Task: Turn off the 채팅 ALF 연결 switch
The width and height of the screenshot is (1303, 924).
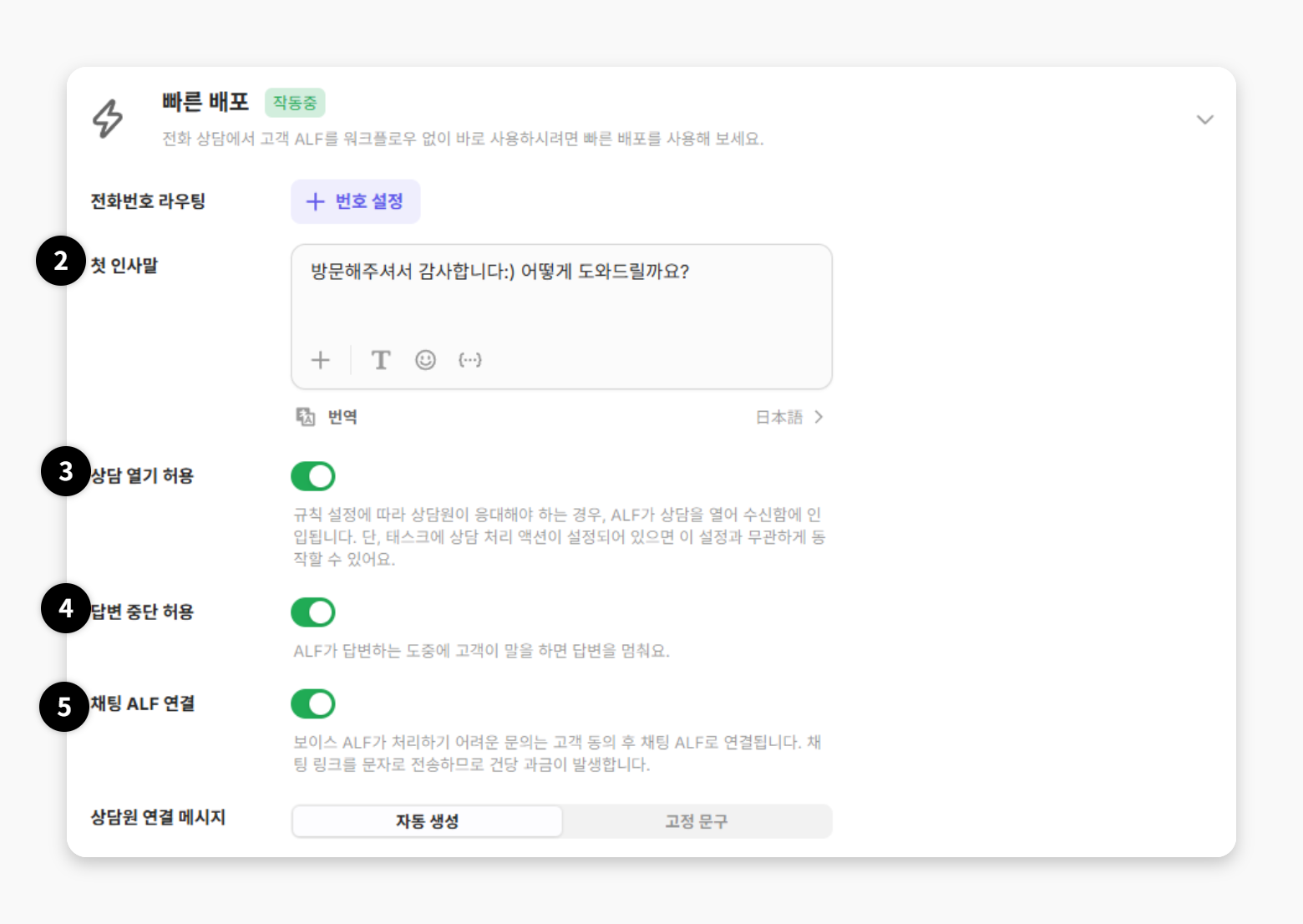Action: tap(313, 704)
